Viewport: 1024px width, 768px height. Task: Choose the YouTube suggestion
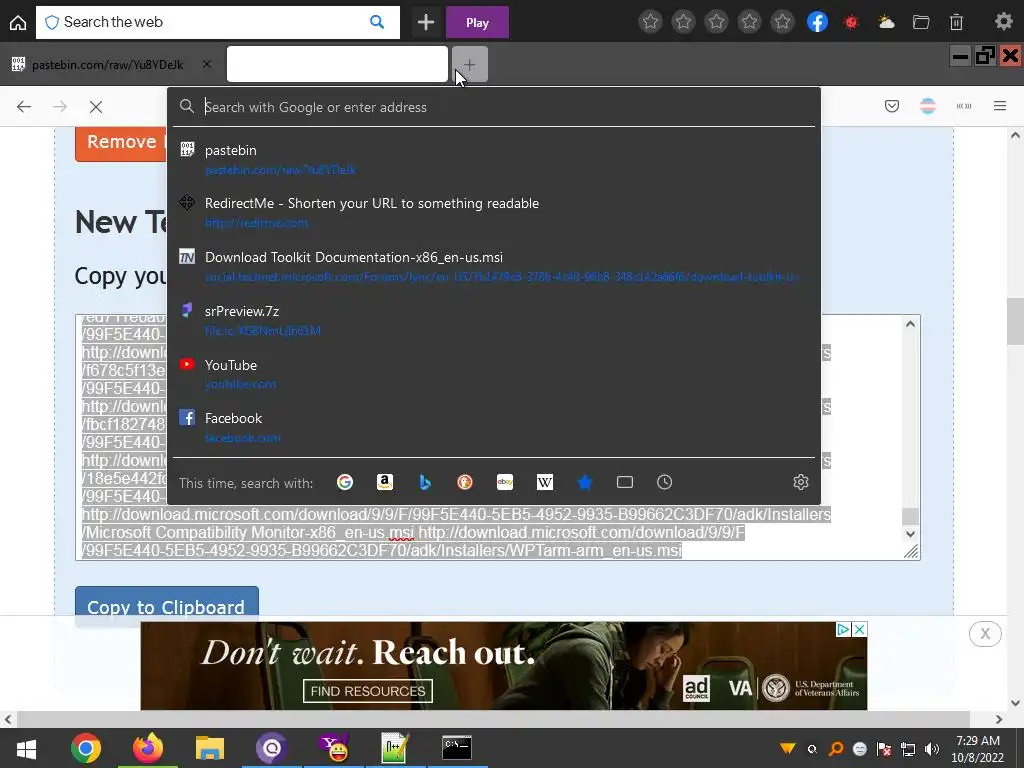click(x=494, y=374)
